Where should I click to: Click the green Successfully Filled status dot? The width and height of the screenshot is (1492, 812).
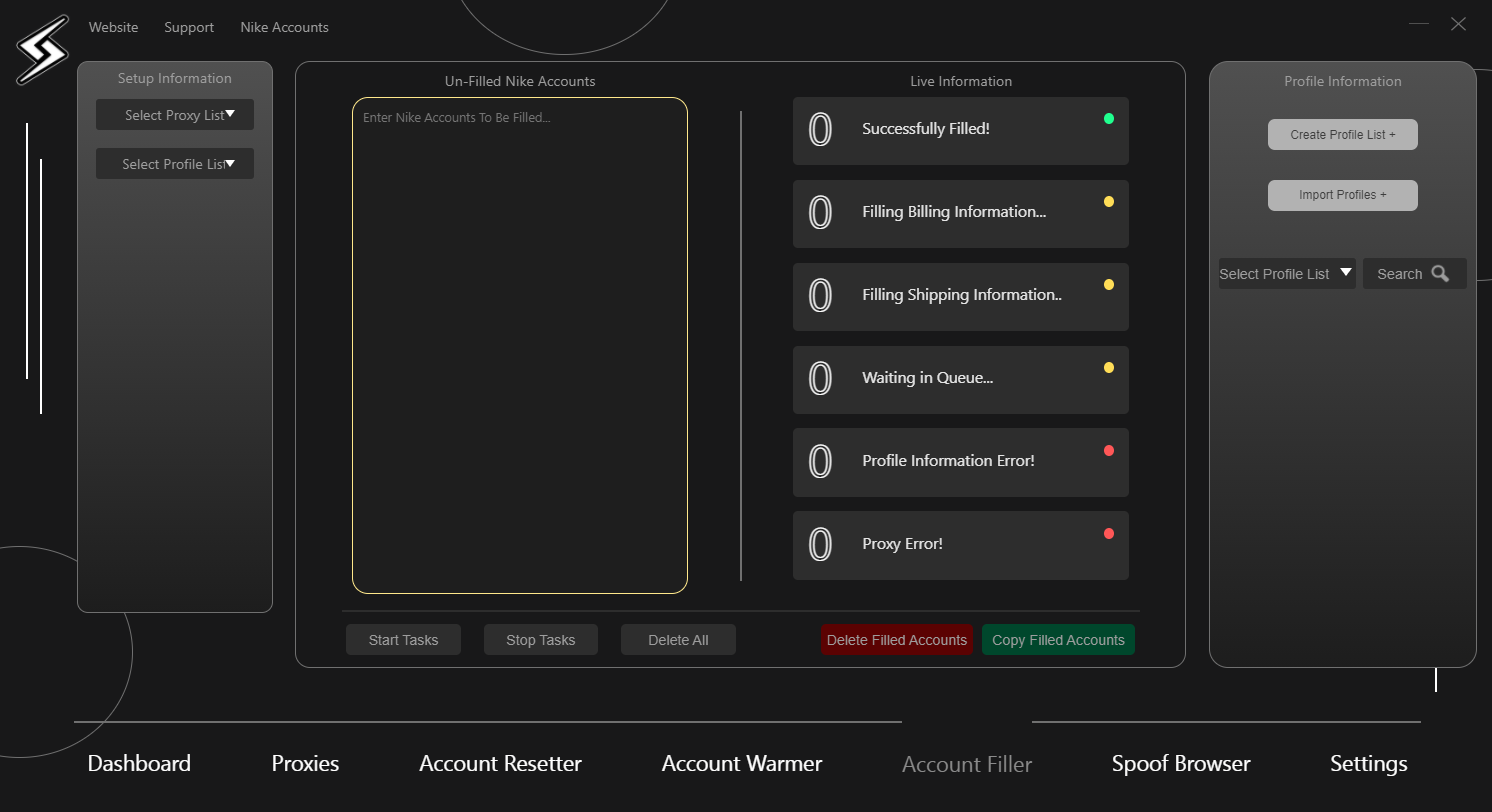point(1108,119)
